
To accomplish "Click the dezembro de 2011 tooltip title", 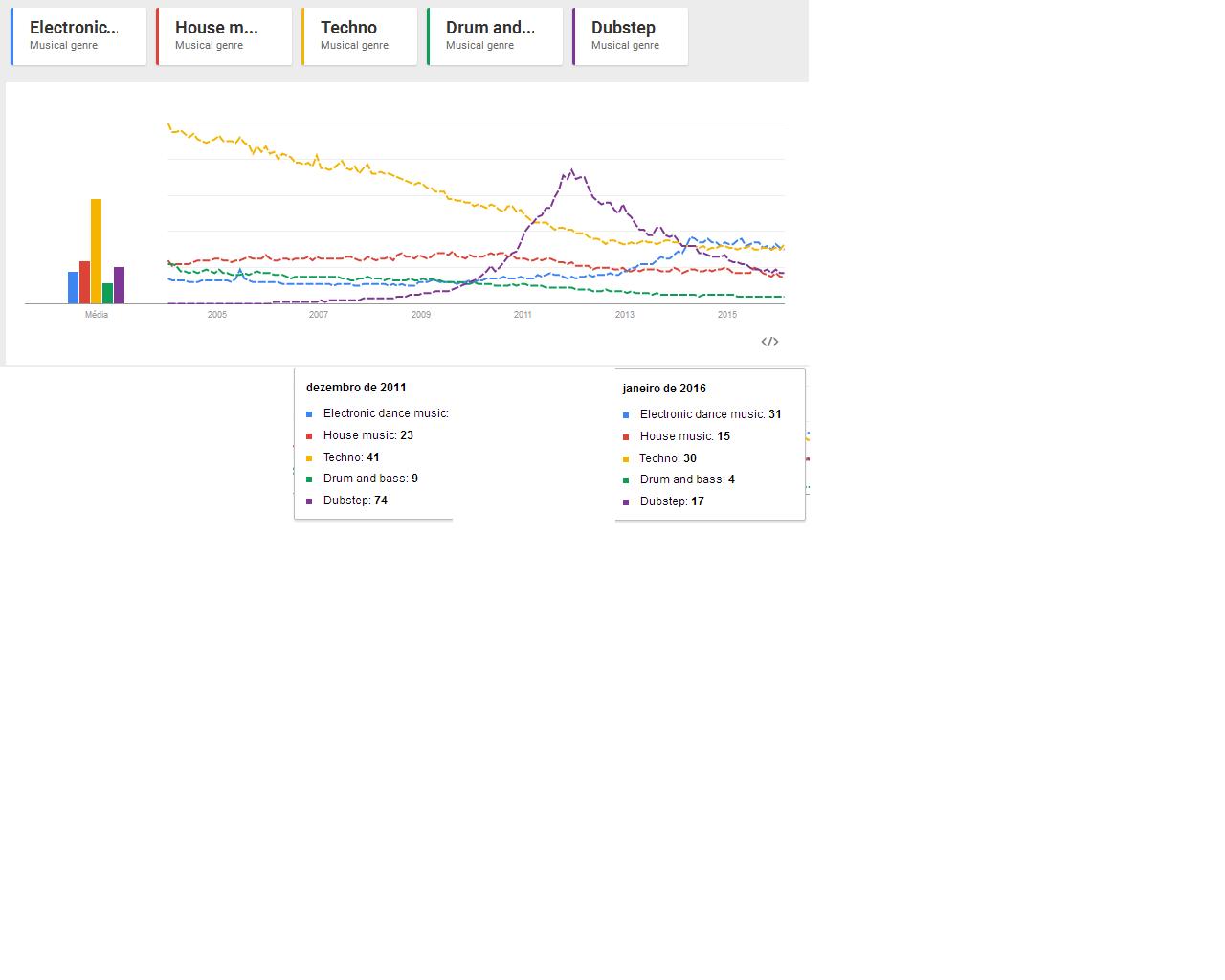I will click(356, 388).
